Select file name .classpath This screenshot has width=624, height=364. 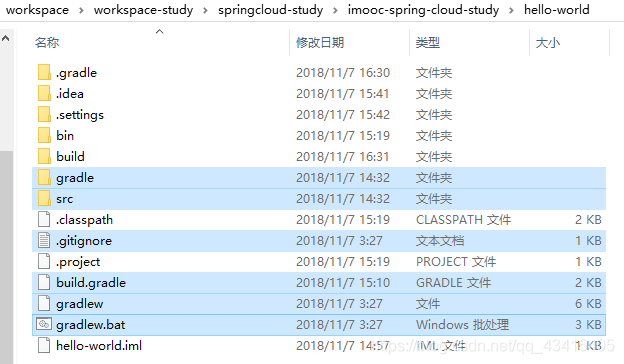(84, 220)
